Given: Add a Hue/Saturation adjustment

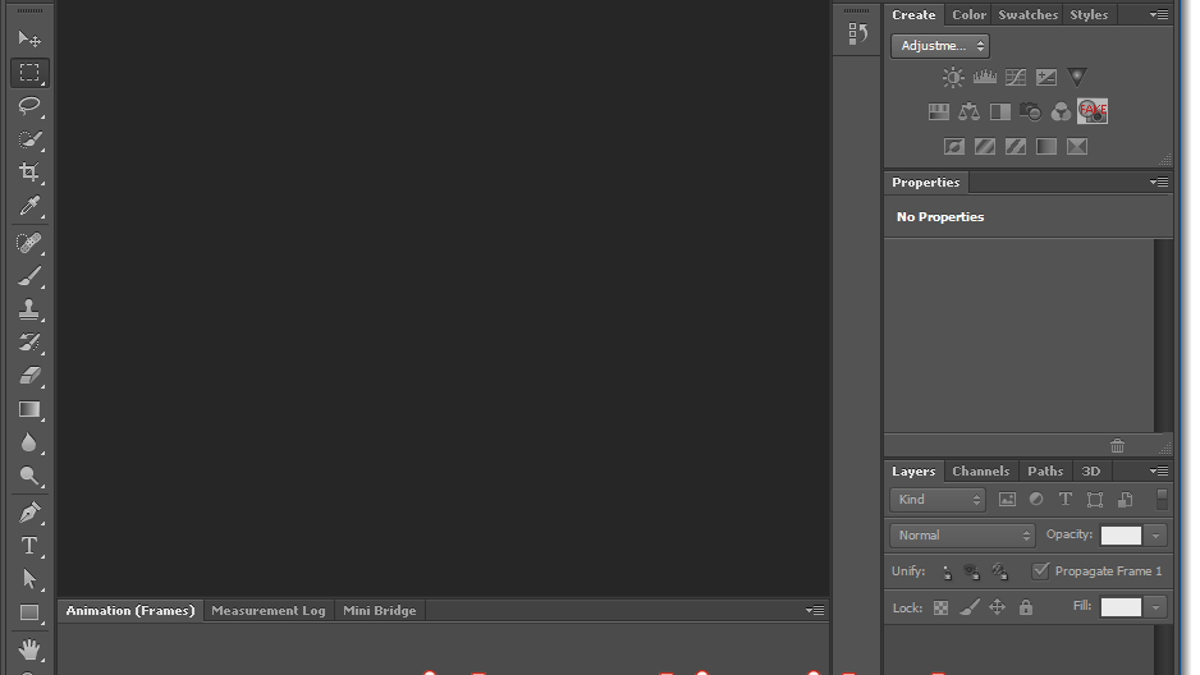Looking at the screenshot, I should (938, 112).
